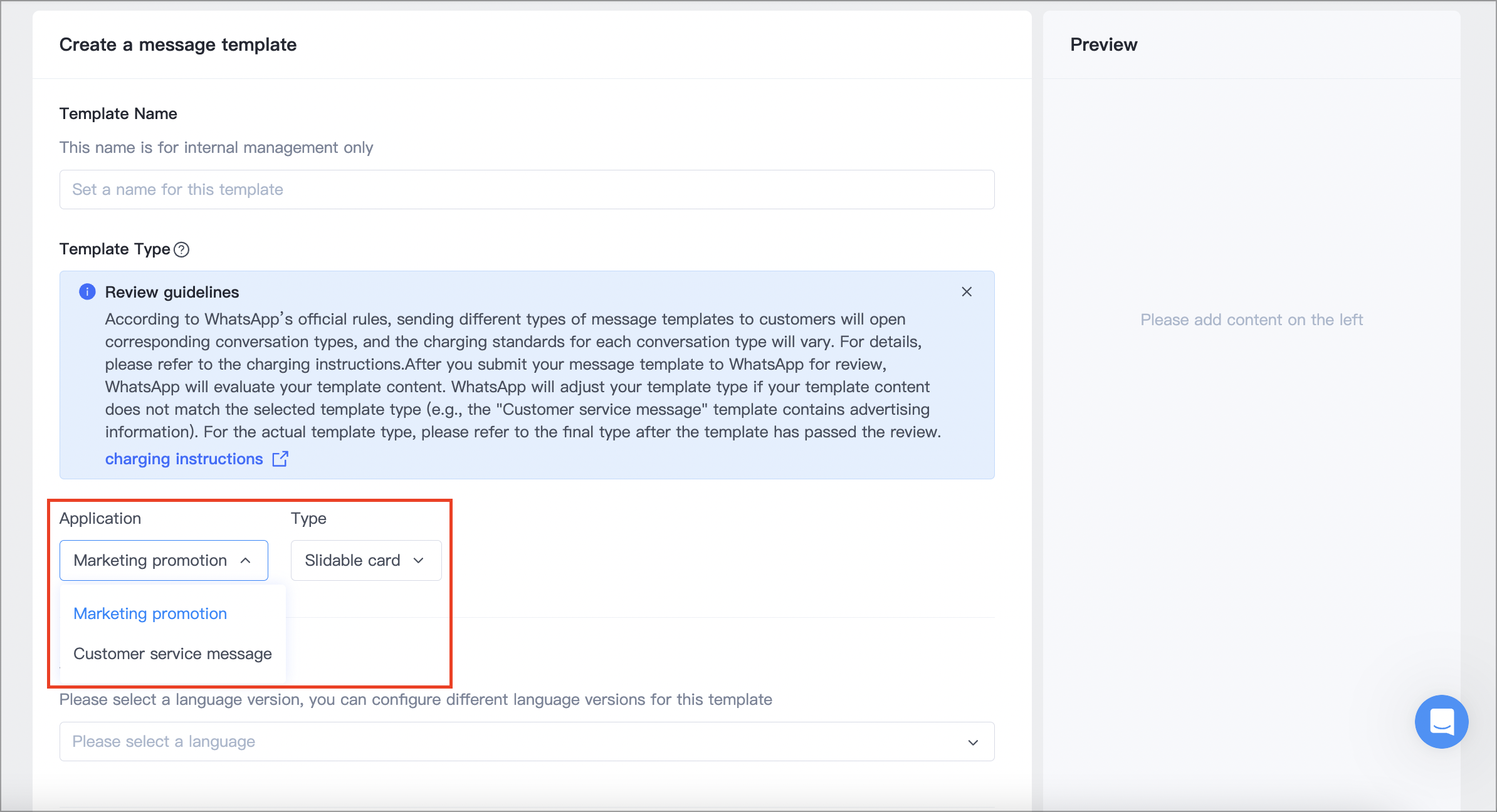The image size is (1497, 812).
Task: Collapse the Application dropdown chevron
Action: point(246,561)
